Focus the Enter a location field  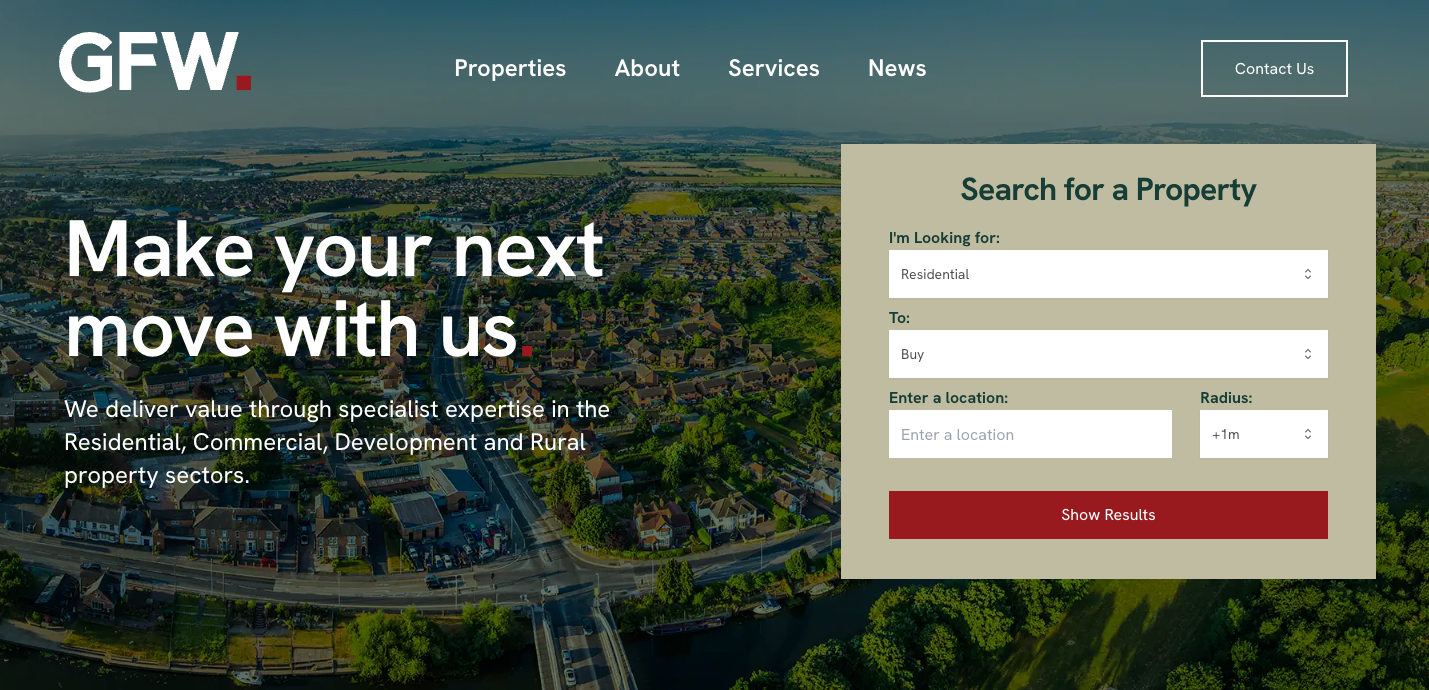(x=1030, y=434)
